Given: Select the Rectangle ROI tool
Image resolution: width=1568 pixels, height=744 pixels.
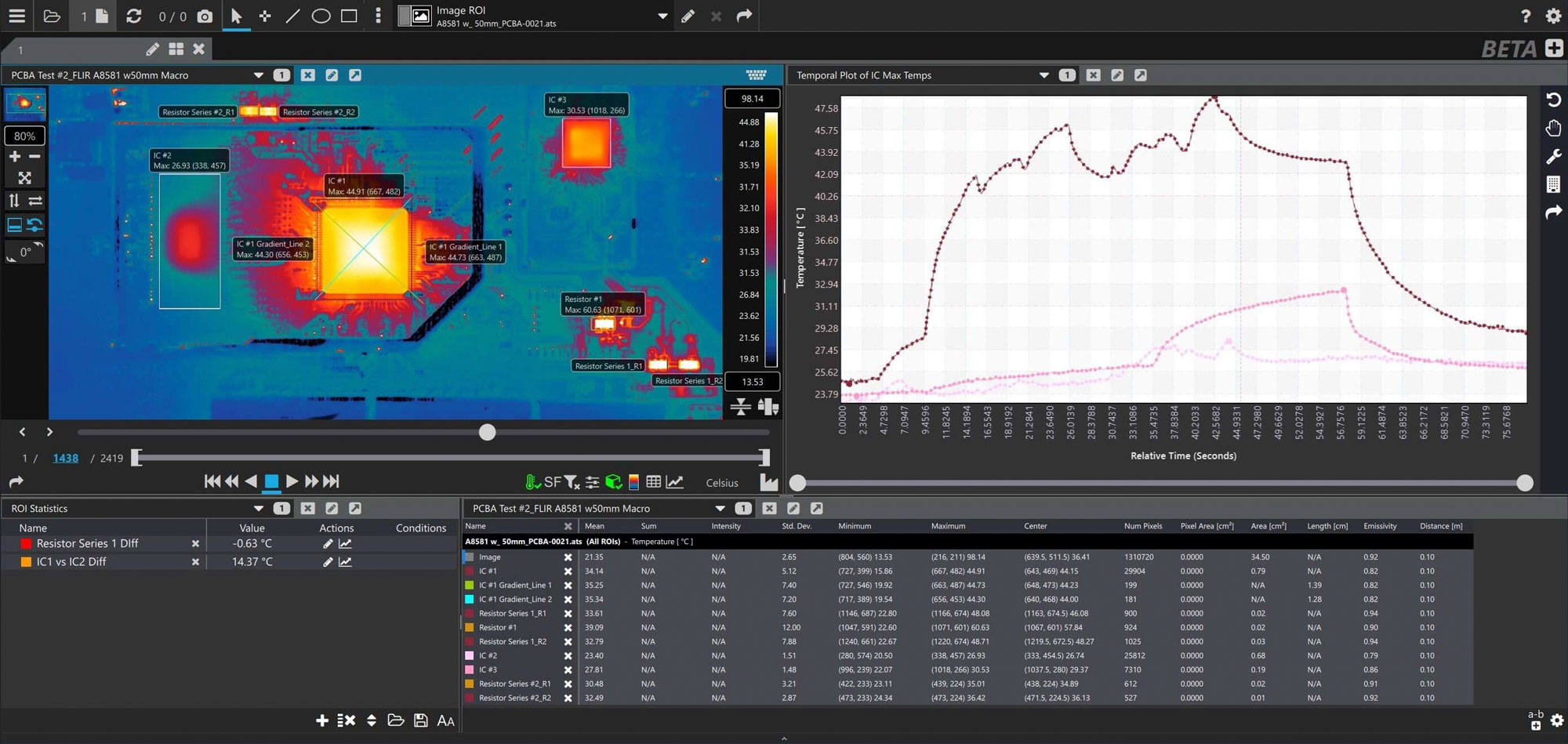Looking at the screenshot, I should pos(348,16).
